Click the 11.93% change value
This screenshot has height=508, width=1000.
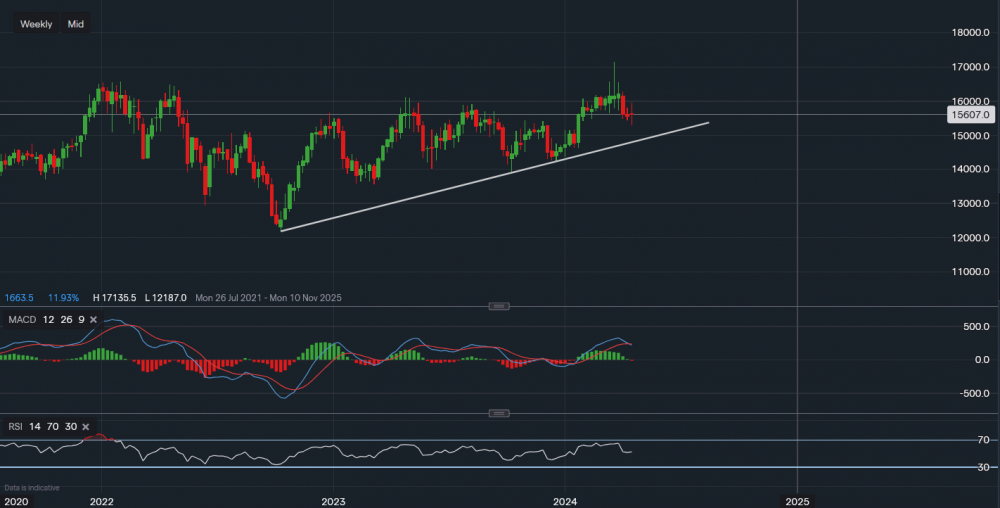click(x=62, y=298)
